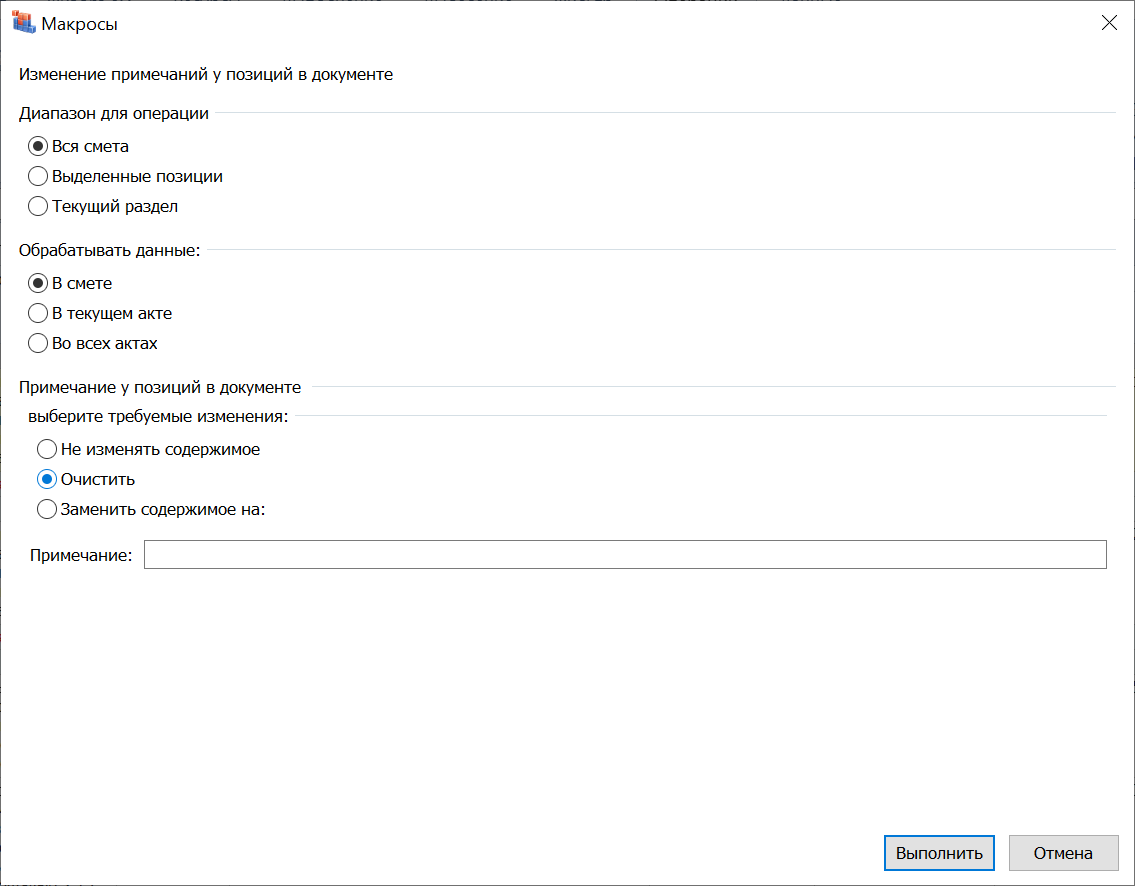Image resolution: width=1135 pixels, height=886 pixels.
Task: Choose the "Очистить" radio button
Action: [x=47, y=479]
